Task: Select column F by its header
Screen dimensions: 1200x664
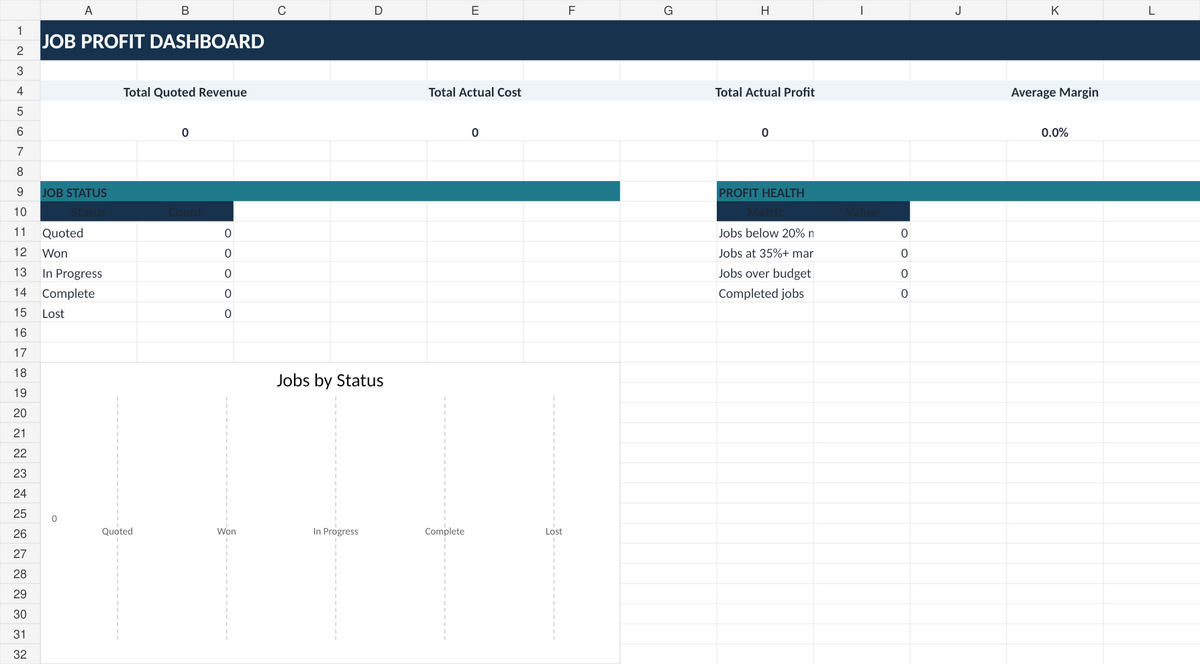Action: tap(572, 10)
